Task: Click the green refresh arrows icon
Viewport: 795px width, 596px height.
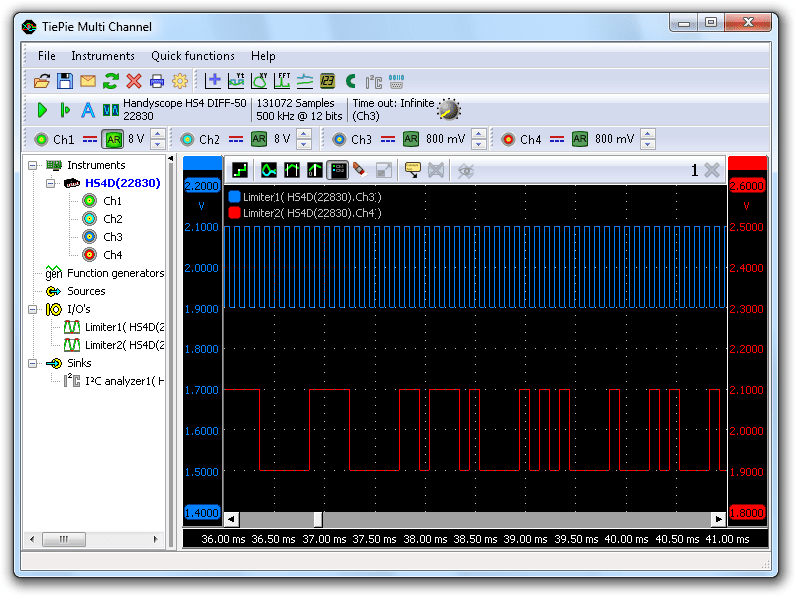Action: coord(111,81)
